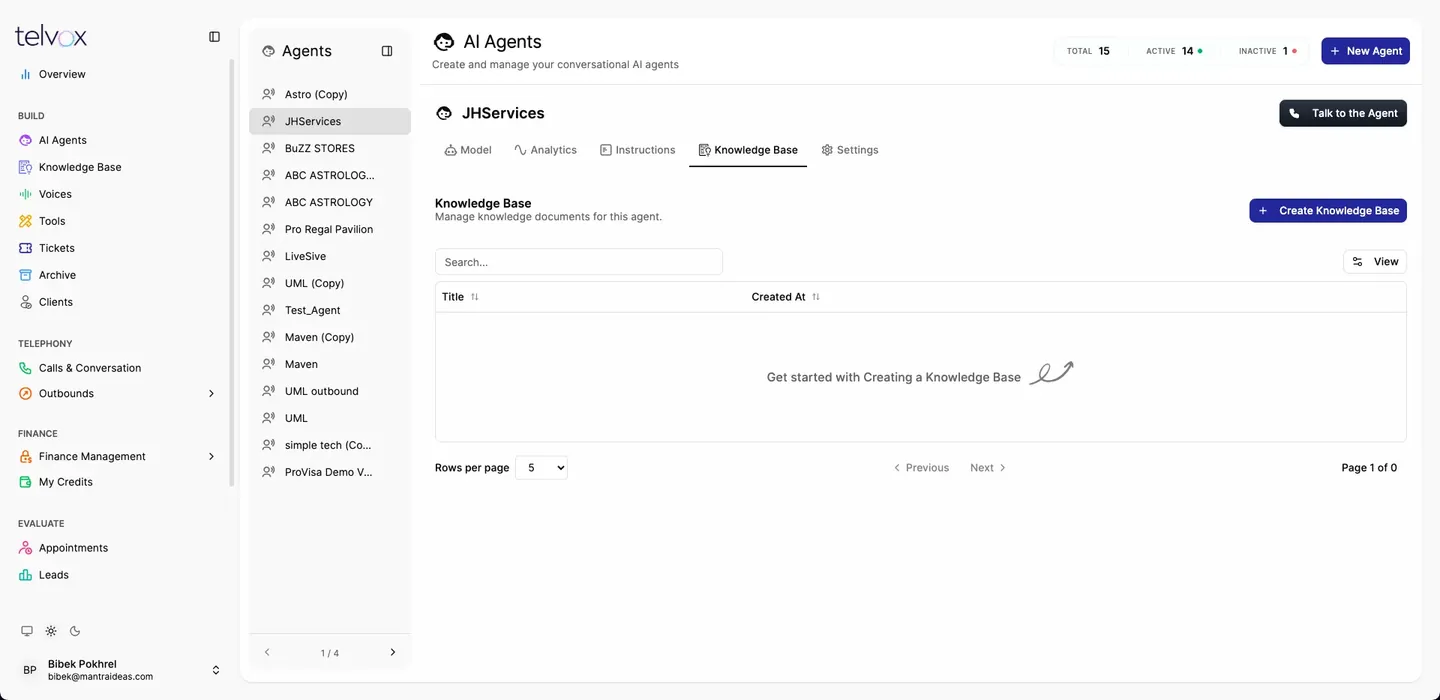The image size is (1440, 700).
Task: Open Tickets section
Action: click(57, 248)
